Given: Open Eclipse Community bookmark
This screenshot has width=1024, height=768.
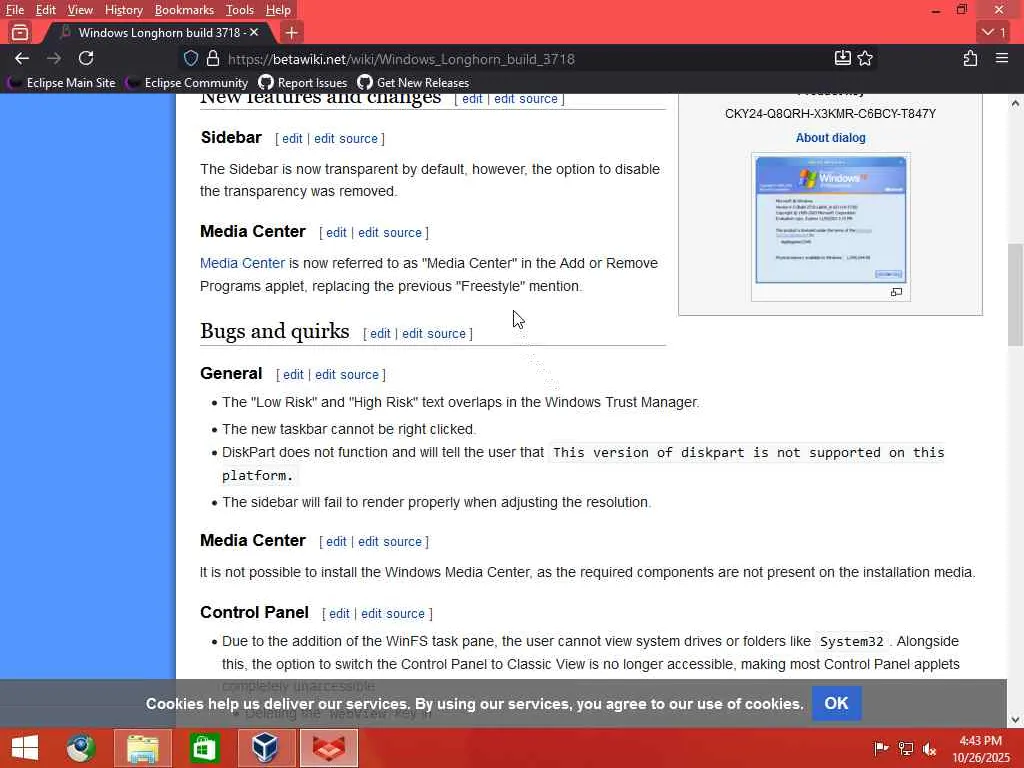Looking at the screenshot, I should click(187, 82).
